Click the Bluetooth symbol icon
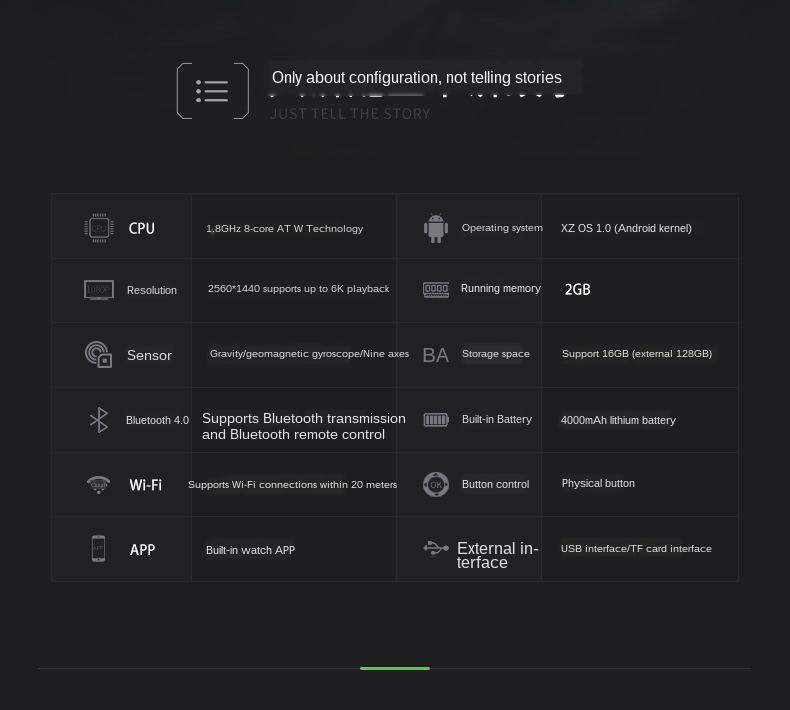The image size is (790, 710). (x=98, y=420)
